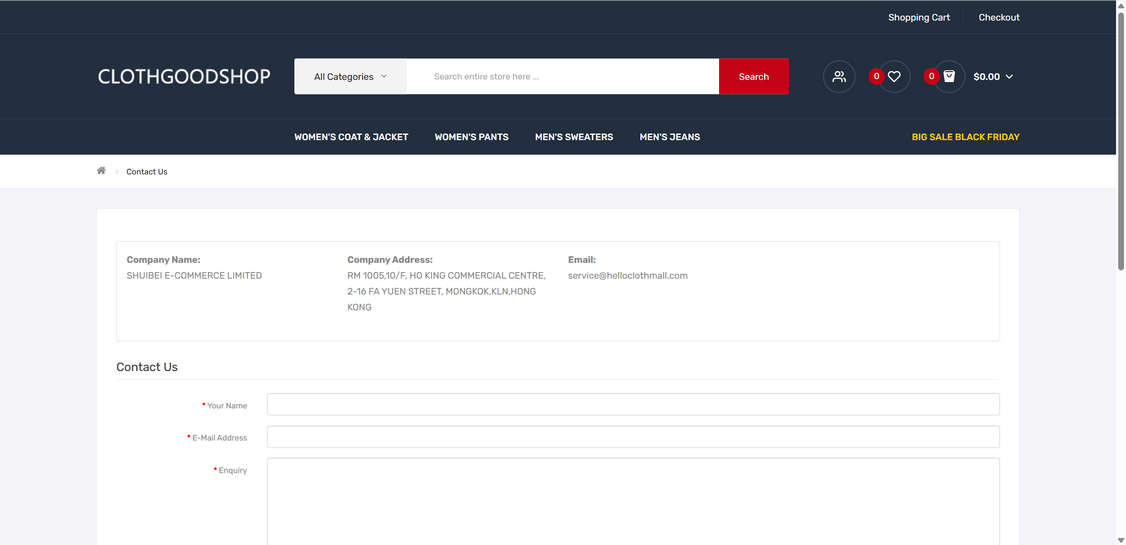The height and width of the screenshot is (545, 1126).
Task: Open the Women's Pants category
Action: [x=471, y=137]
